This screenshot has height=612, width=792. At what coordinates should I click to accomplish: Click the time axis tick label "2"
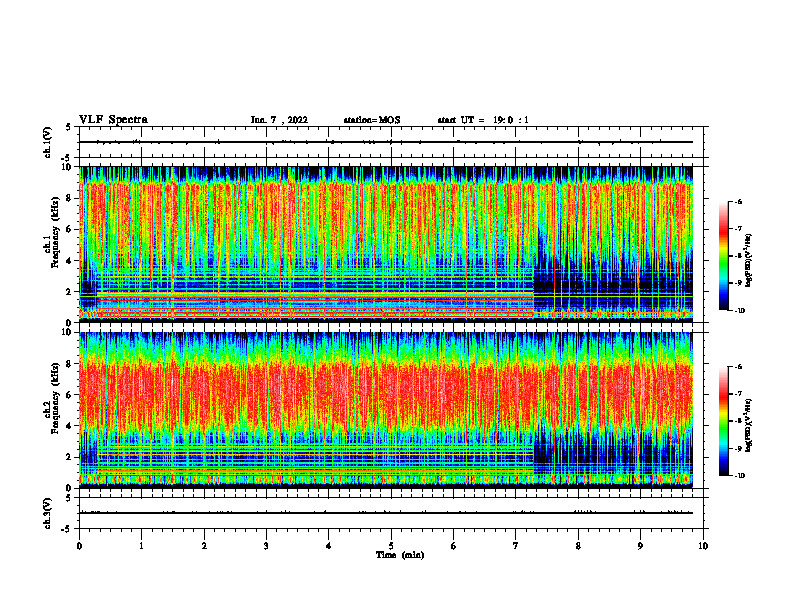tap(204, 546)
